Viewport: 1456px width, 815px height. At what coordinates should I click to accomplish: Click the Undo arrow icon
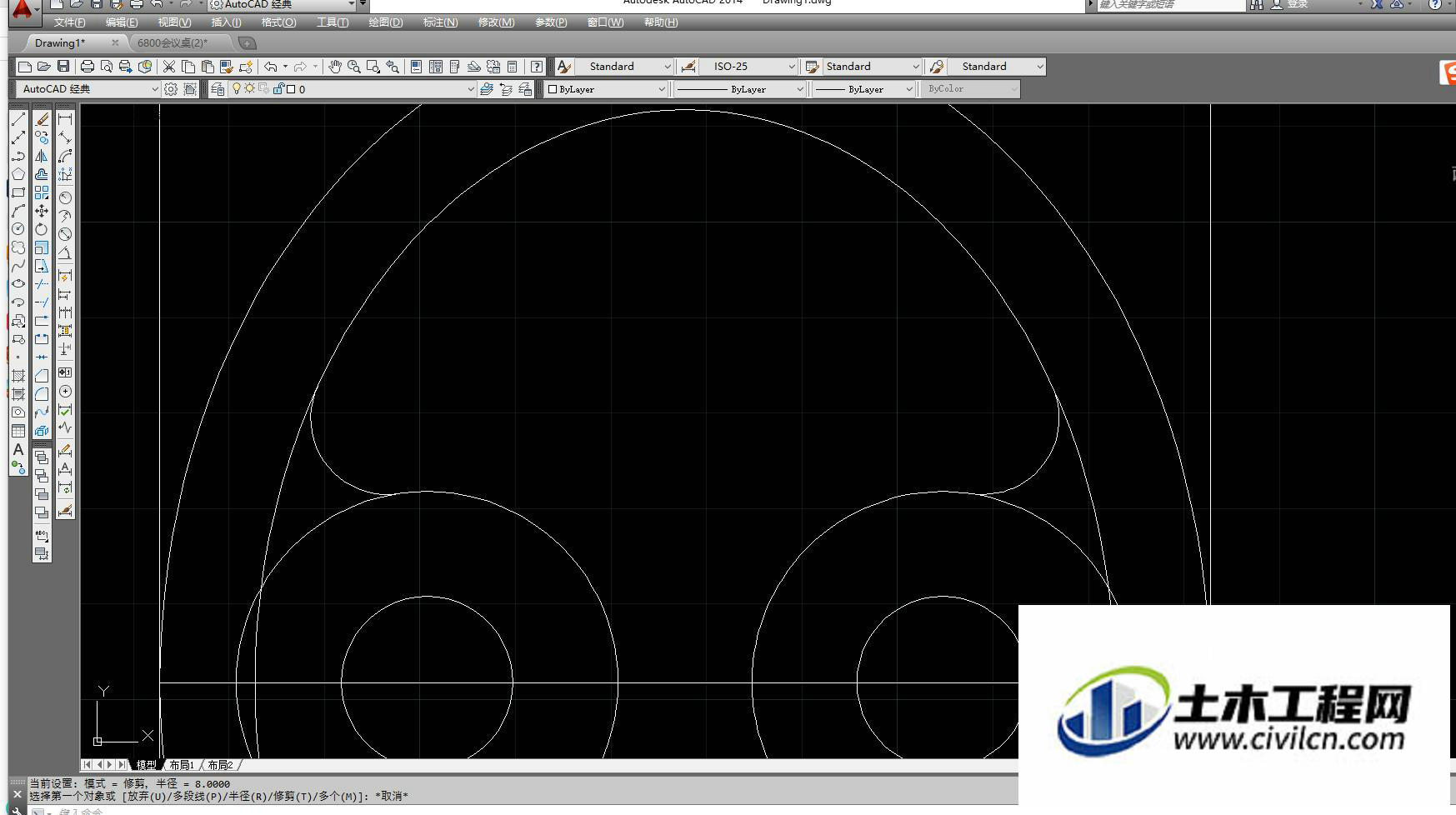click(x=271, y=67)
